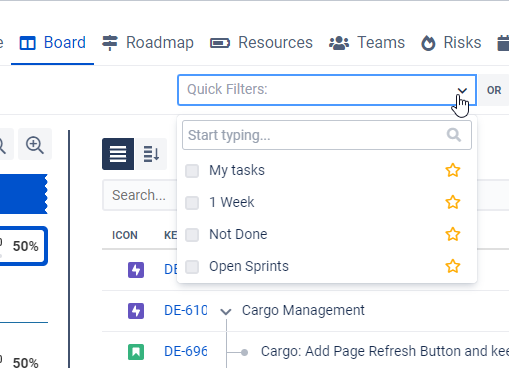Click the purple epic icon for DE-610
Screen dimensions: 509x368
pos(136,311)
